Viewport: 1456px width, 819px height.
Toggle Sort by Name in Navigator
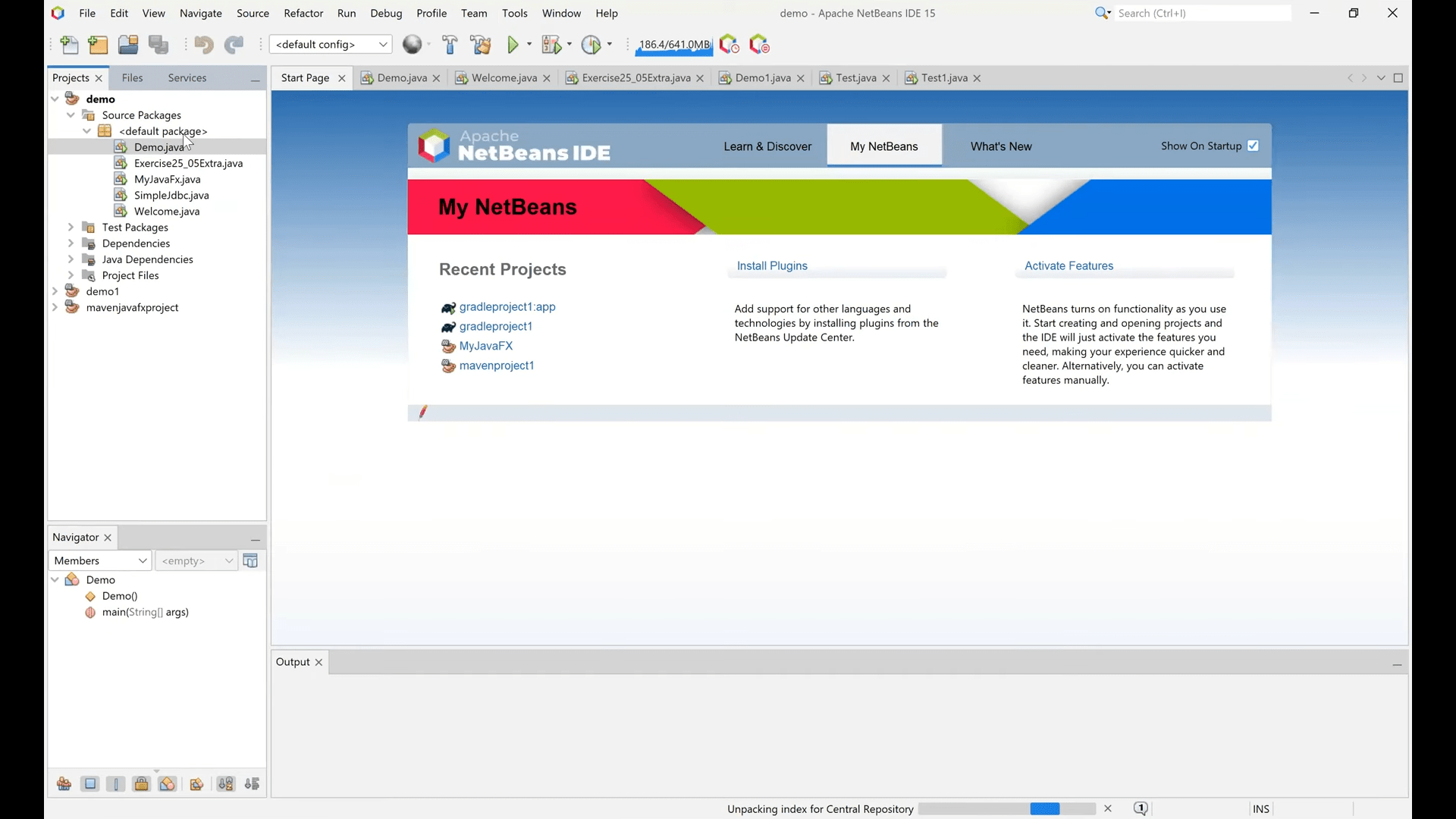click(226, 784)
